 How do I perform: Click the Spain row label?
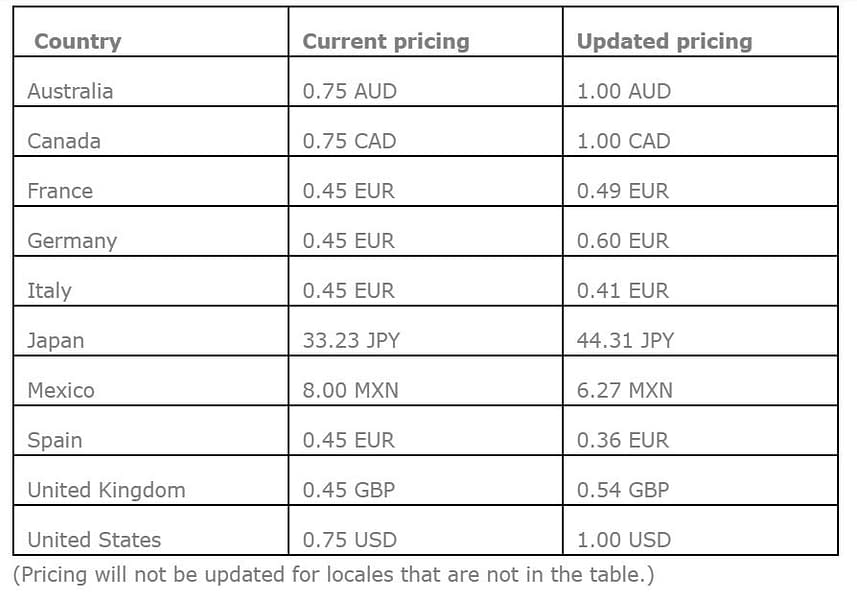[x=55, y=440]
